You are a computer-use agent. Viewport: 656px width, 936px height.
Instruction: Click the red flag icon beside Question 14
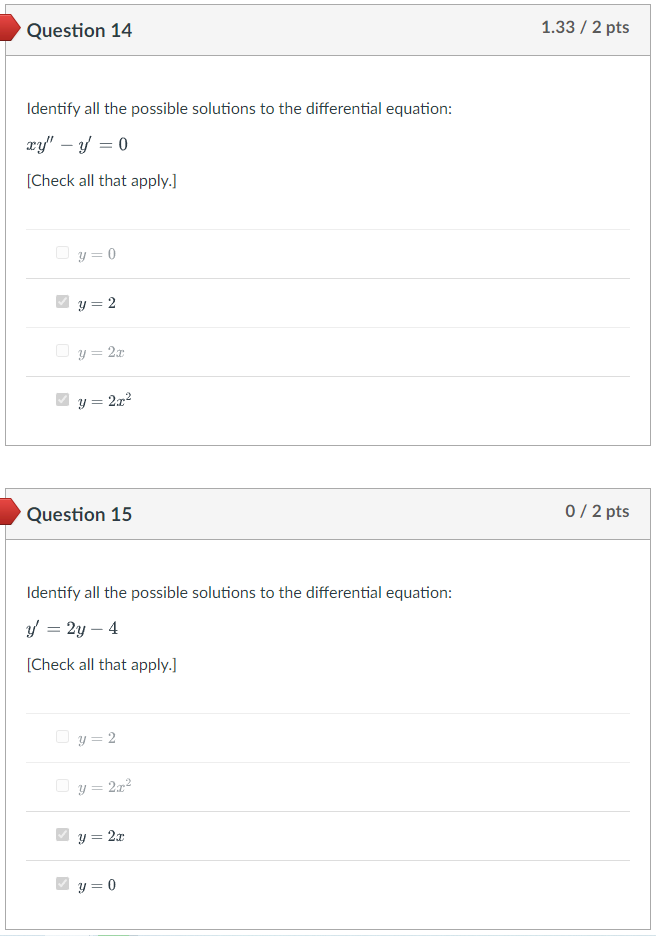9,27
